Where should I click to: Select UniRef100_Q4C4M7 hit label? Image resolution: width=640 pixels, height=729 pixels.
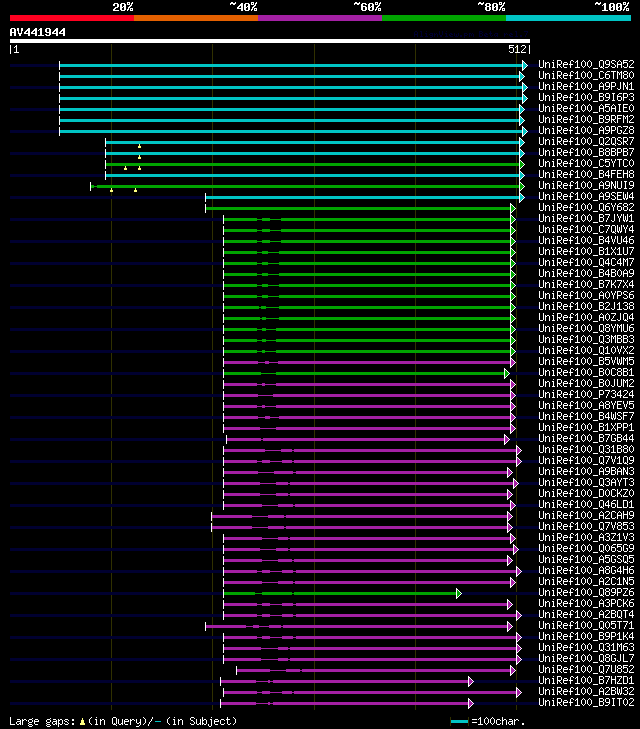click(x=586, y=262)
